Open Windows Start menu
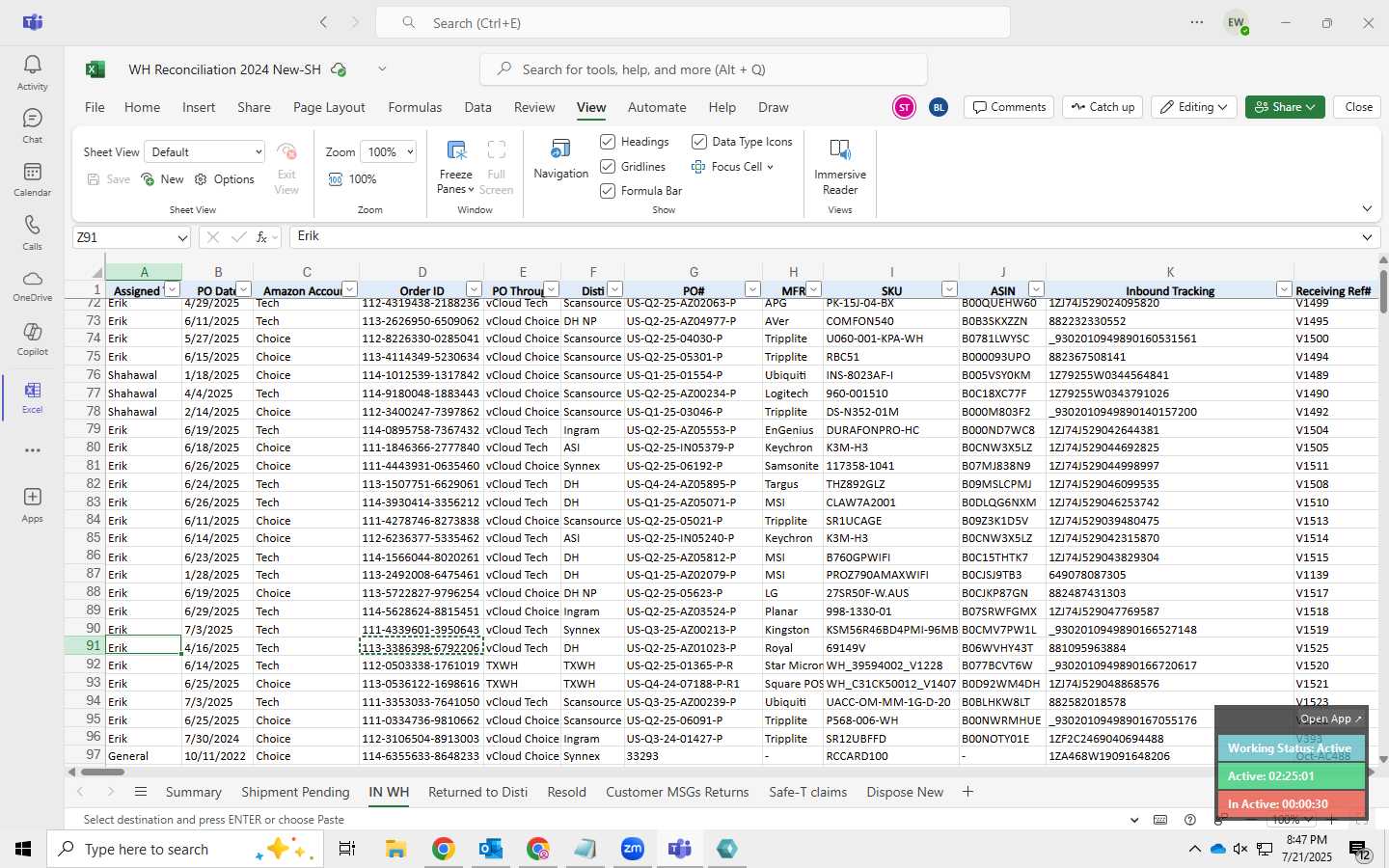Image resolution: width=1389 pixels, height=868 pixels. pyautogui.click(x=23, y=849)
